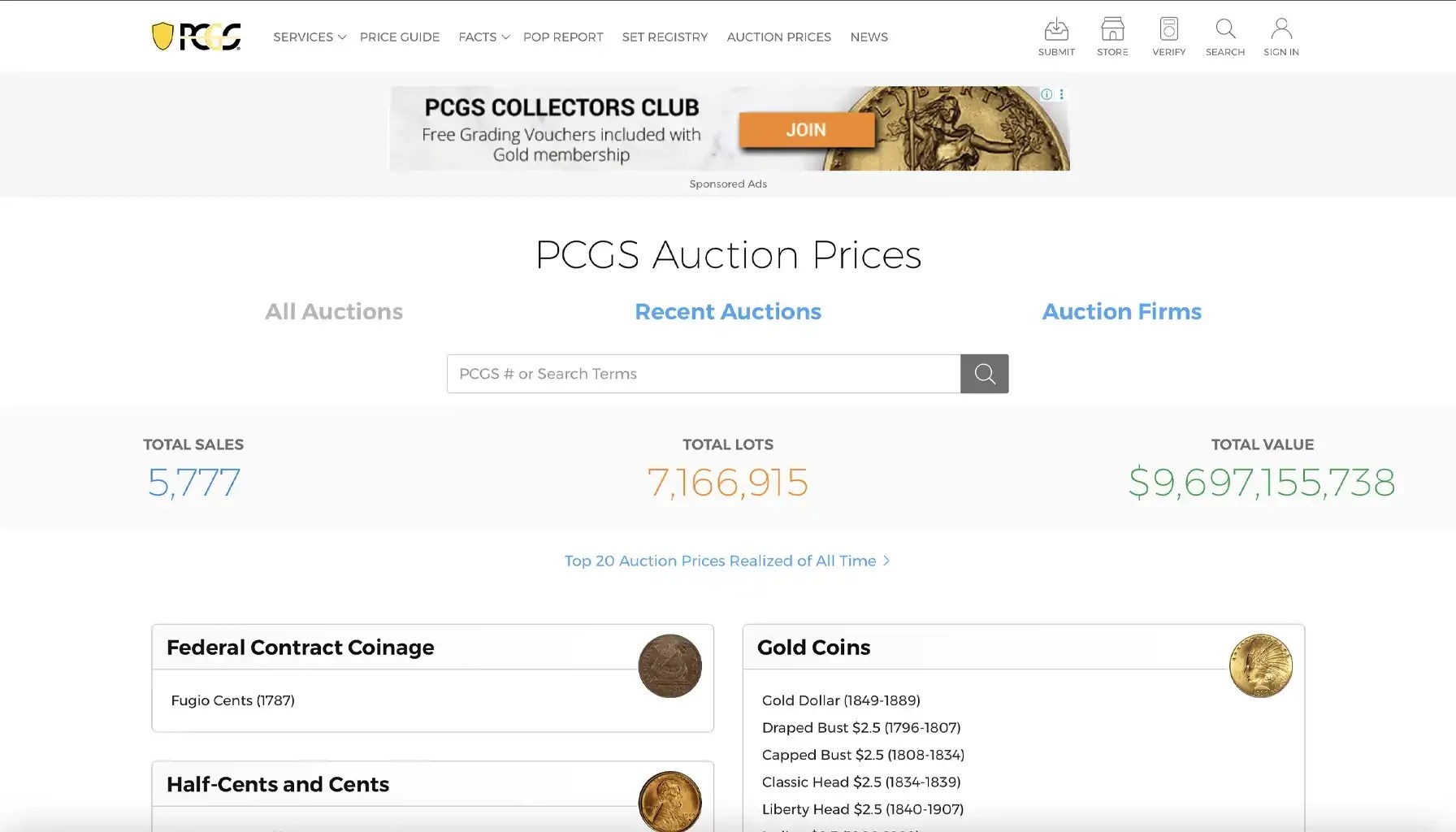Switch to the Recent Auctions tab
Image resolution: width=1456 pixels, height=832 pixels.
point(728,312)
